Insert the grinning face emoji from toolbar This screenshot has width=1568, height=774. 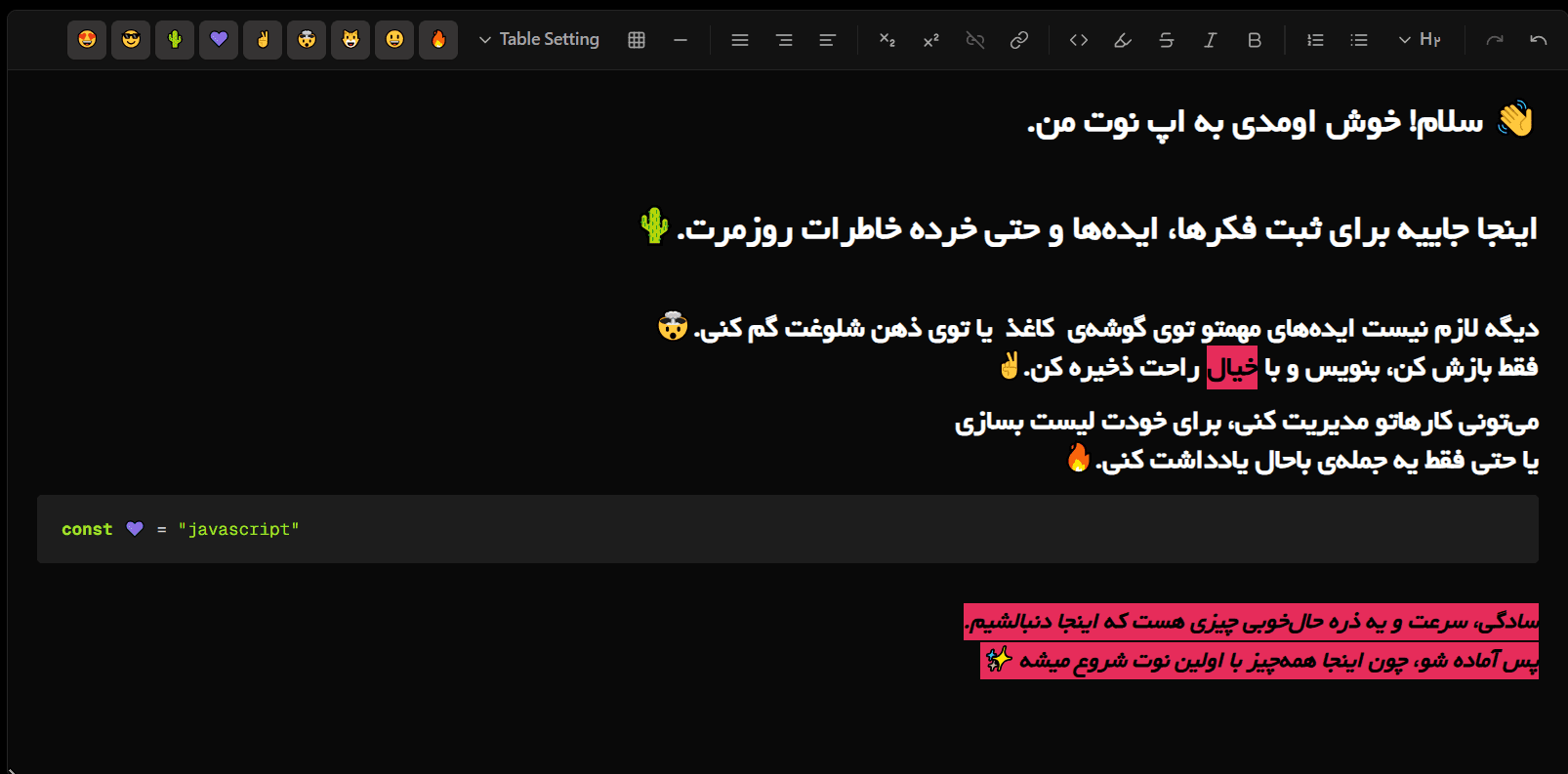tap(394, 40)
